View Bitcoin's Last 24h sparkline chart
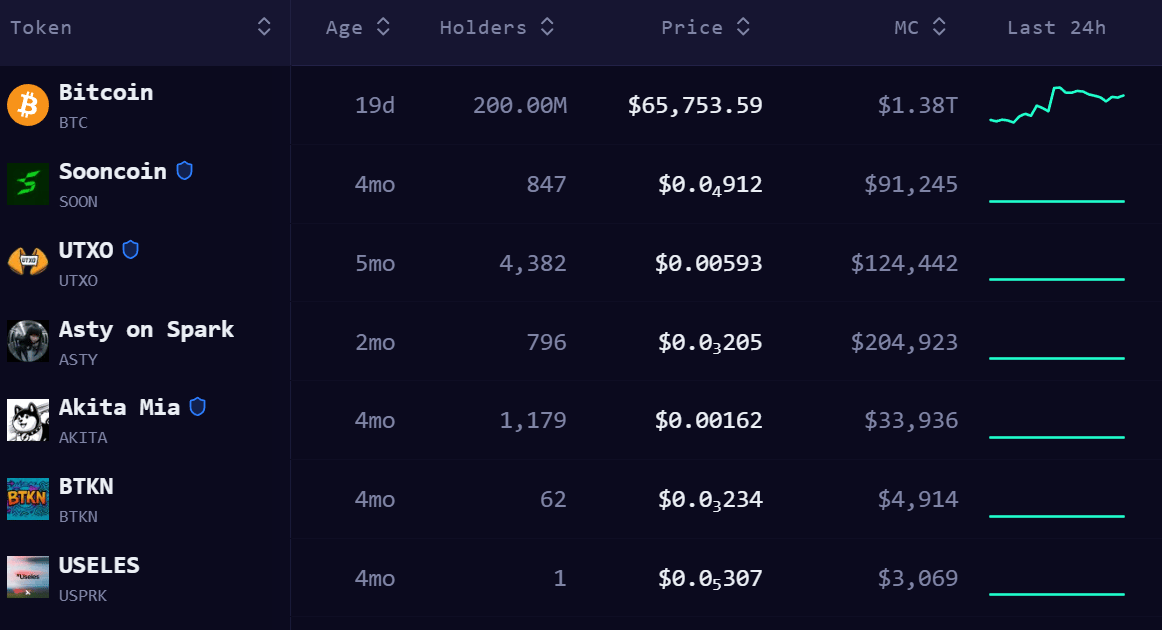1162x630 pixels. (1057, 105)
